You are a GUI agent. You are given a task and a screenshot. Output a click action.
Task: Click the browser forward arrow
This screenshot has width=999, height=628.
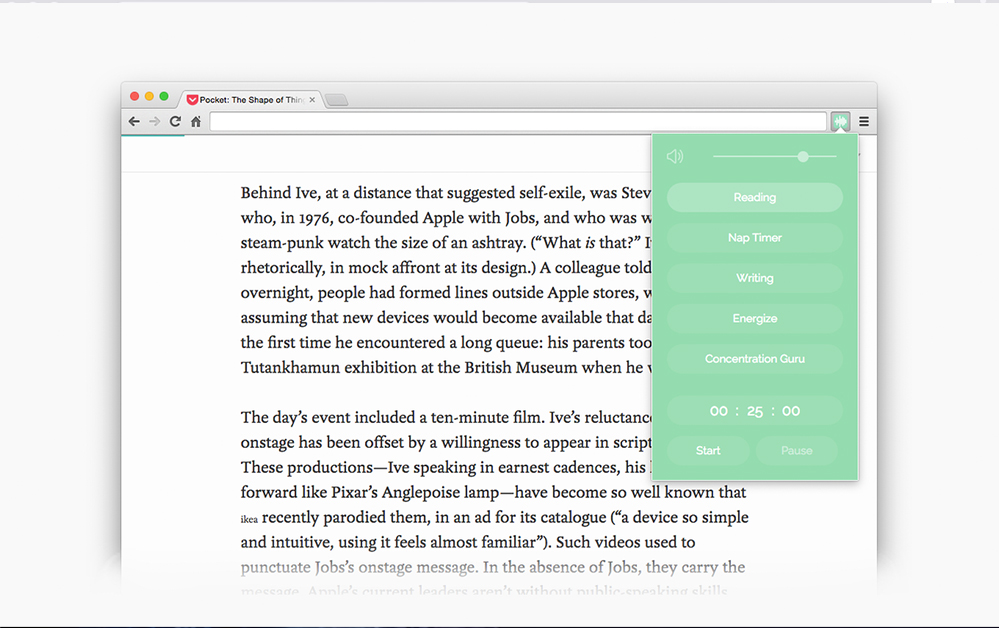tap(154, 121)
